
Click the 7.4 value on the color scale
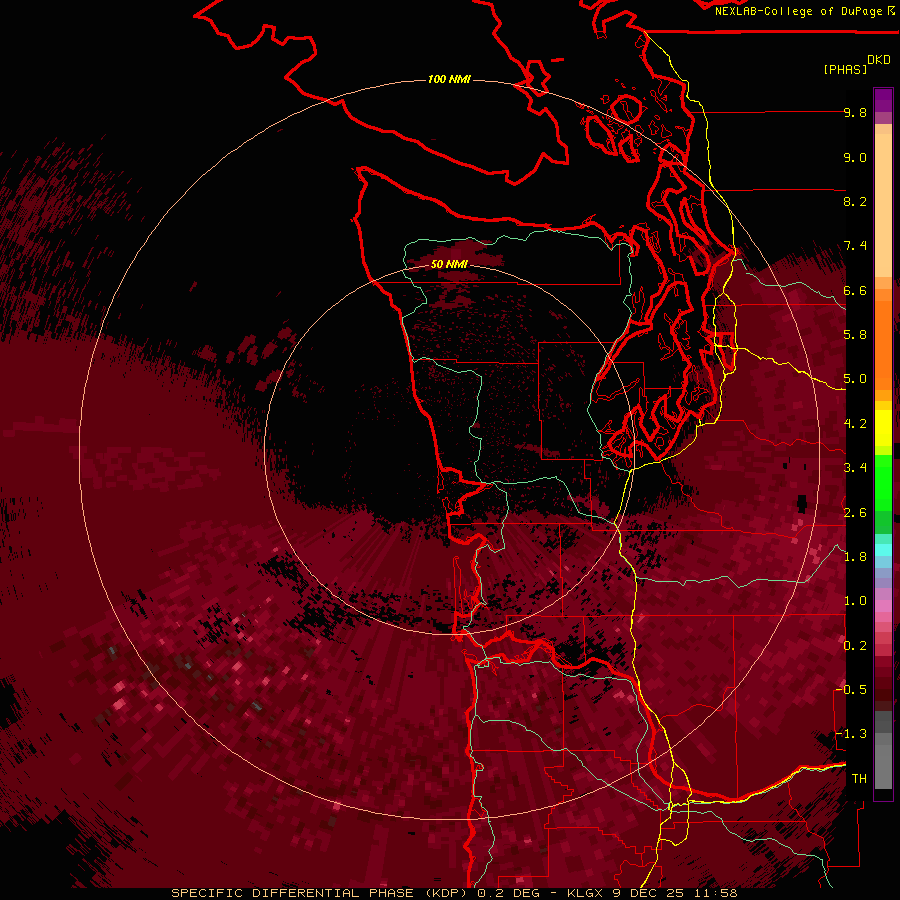pyautogui.click(x=855, y=246)
